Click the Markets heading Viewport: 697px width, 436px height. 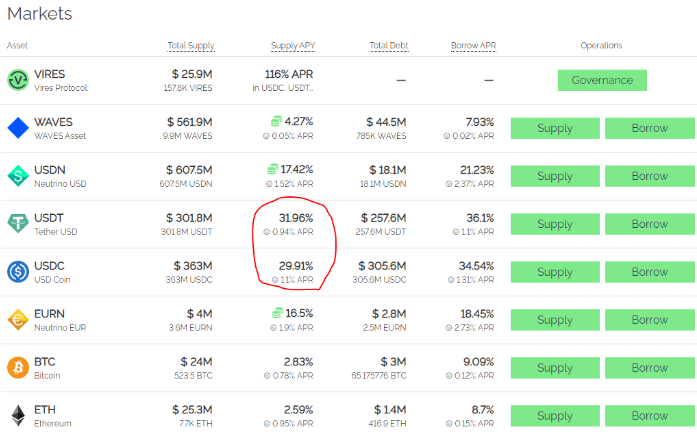coord(40,14)
